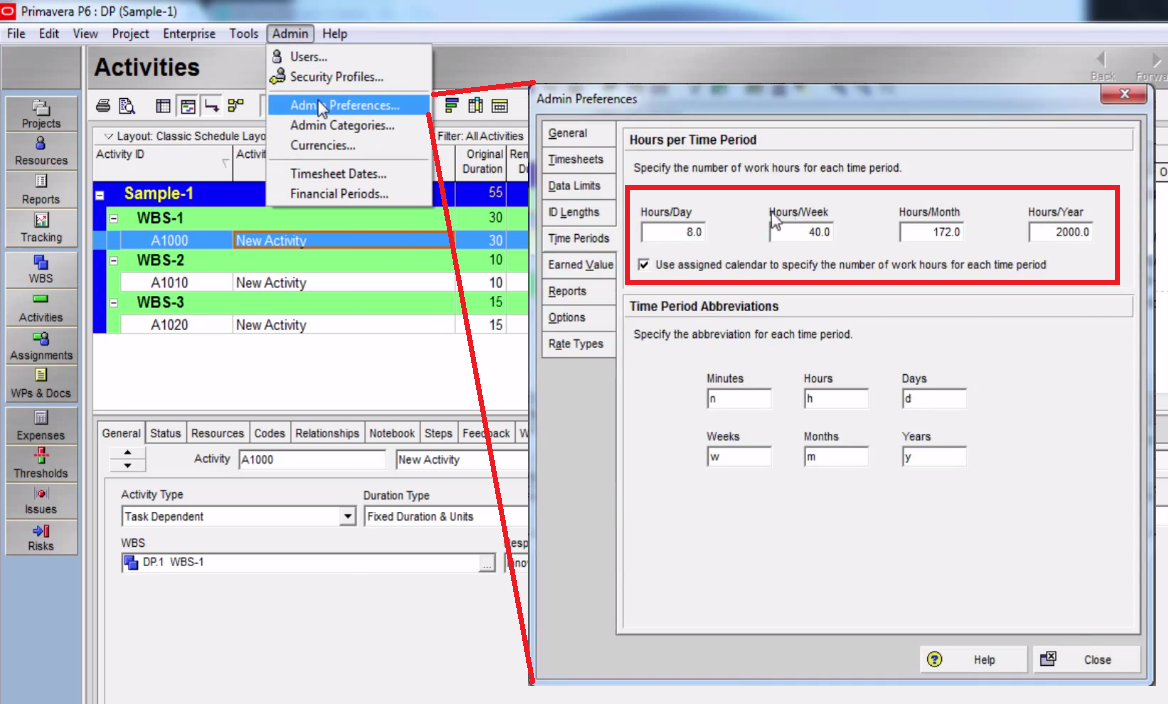Image resolution: width=1168 pixels, height=704 pixels.
Task: Click the Timescale toolbar icon
Action: pos(500,106)
